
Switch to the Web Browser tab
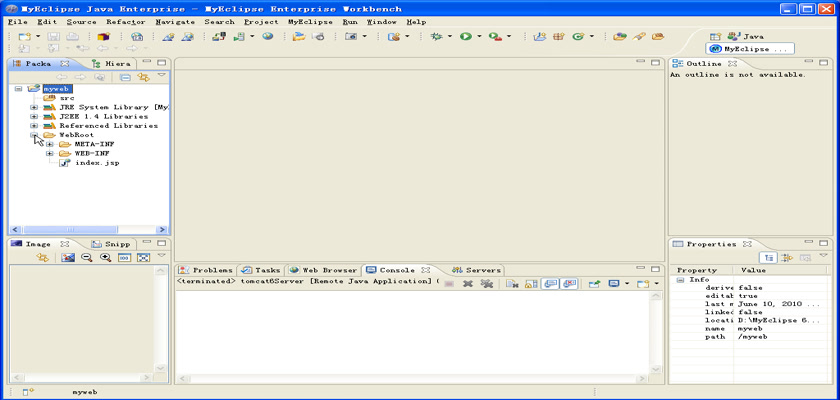point(323,270)
